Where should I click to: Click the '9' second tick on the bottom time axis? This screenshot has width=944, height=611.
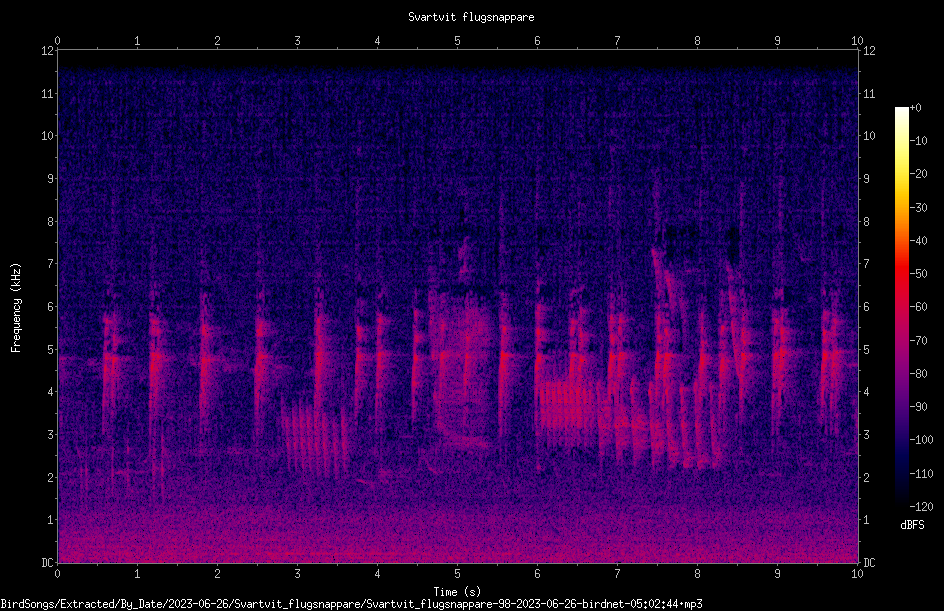[x=777, y=574]
